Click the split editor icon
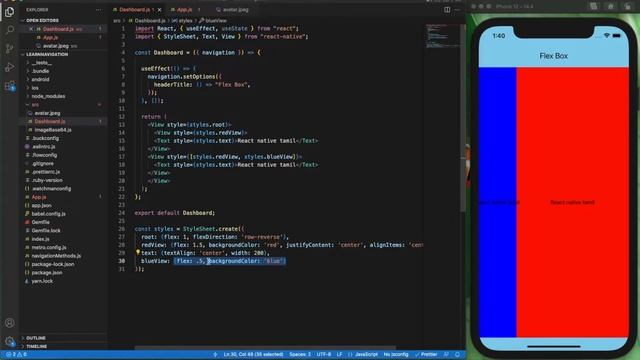640x360 pixels. (447, 9)
